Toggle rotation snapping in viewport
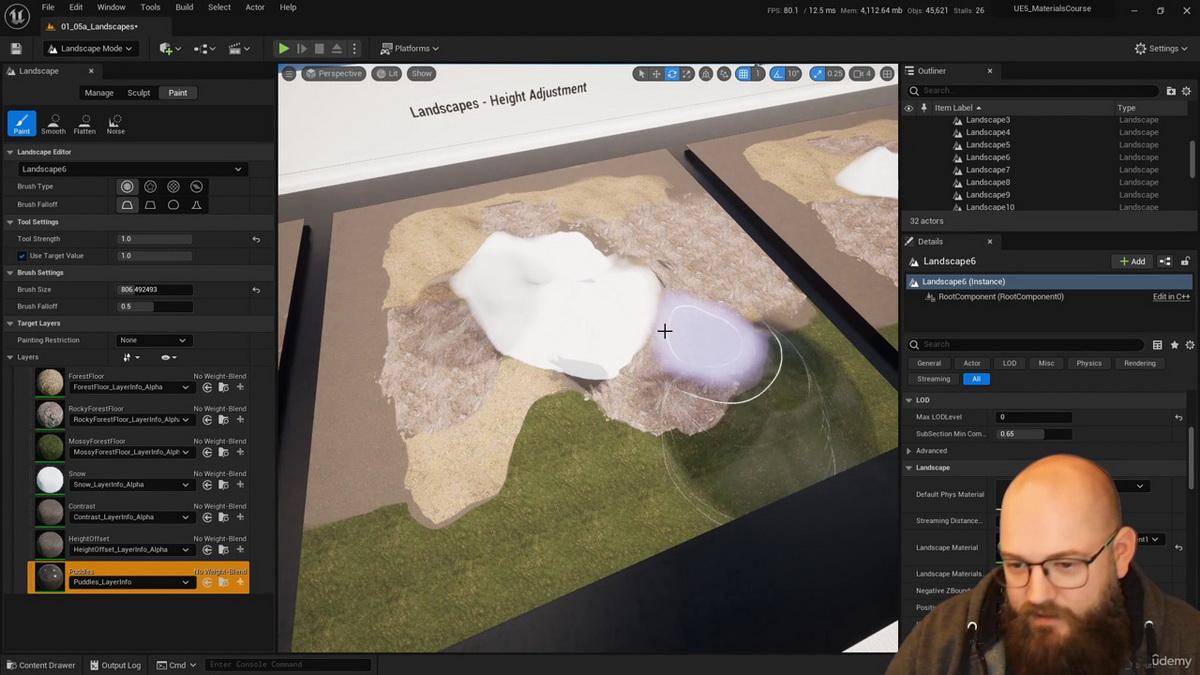 coord(775,74)
